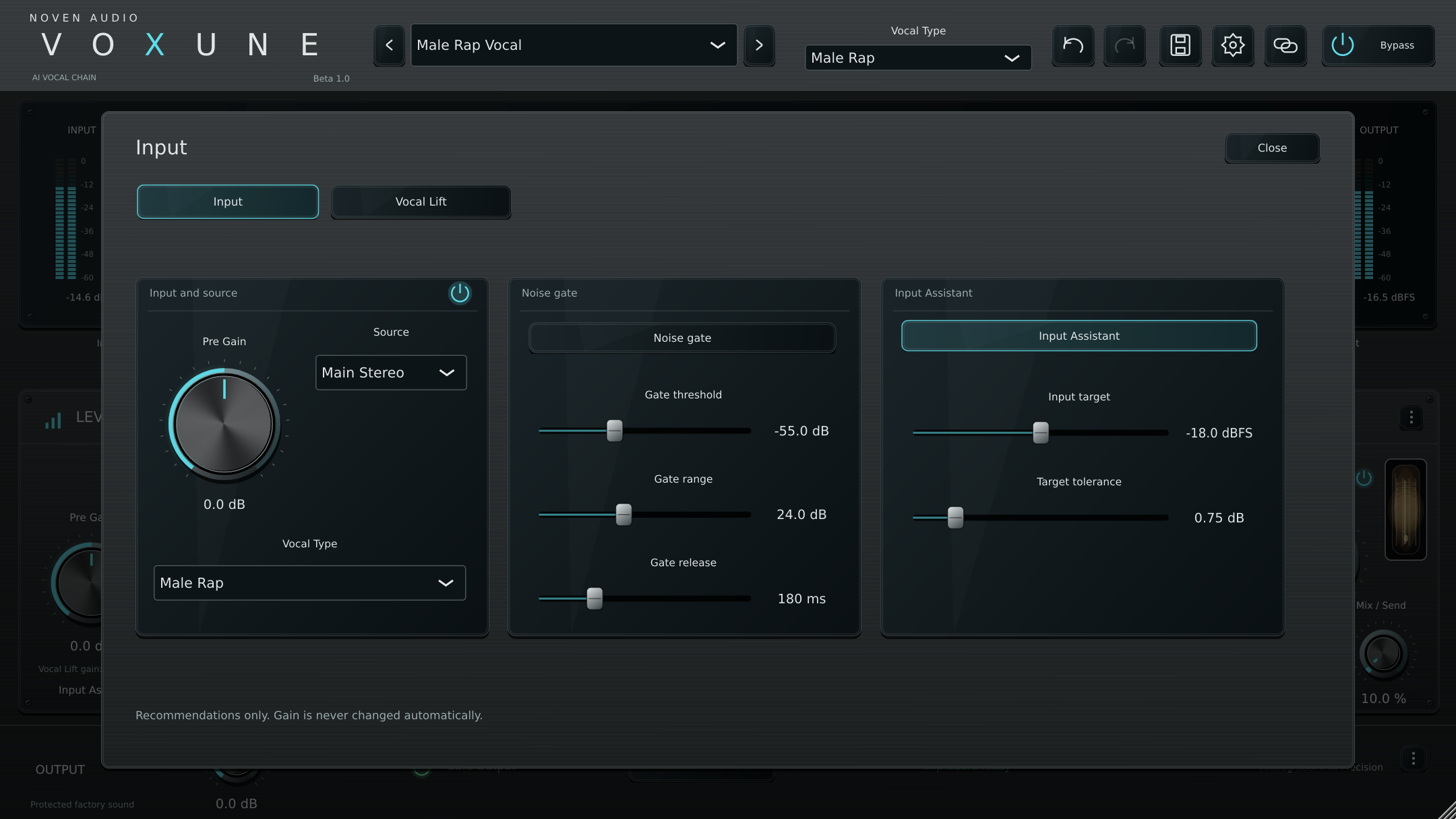
Task: Click the Target tolerance slider handle
Action: [955, 518]
